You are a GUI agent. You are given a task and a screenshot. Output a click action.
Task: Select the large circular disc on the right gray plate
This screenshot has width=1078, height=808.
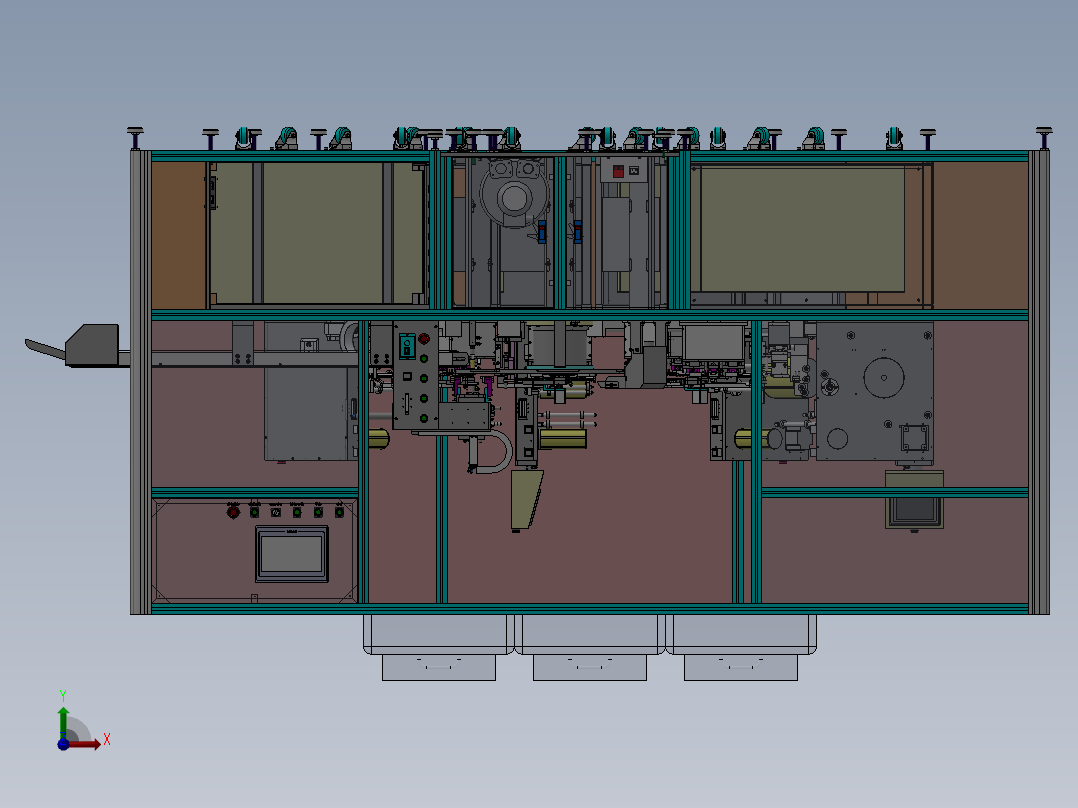coord(883,378)
